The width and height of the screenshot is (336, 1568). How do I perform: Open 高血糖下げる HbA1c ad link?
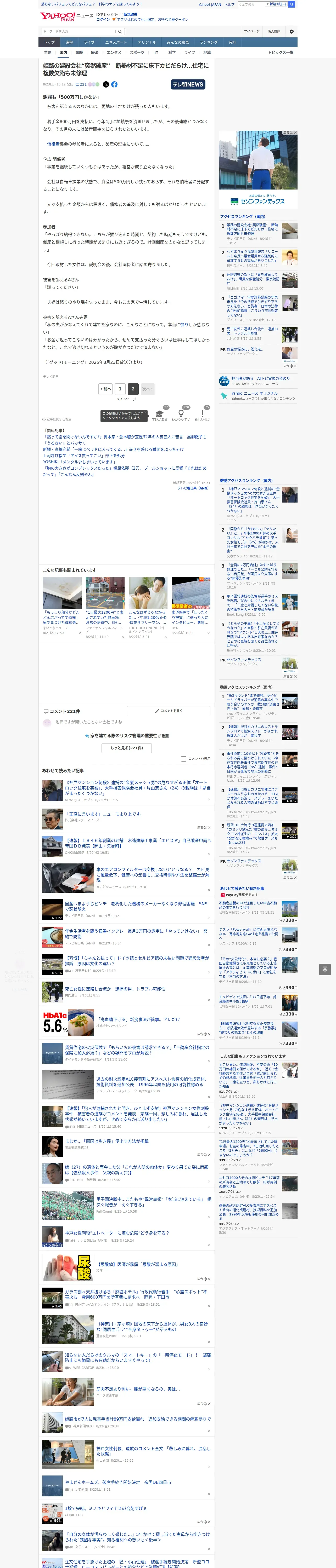[x=138, y=1019]
